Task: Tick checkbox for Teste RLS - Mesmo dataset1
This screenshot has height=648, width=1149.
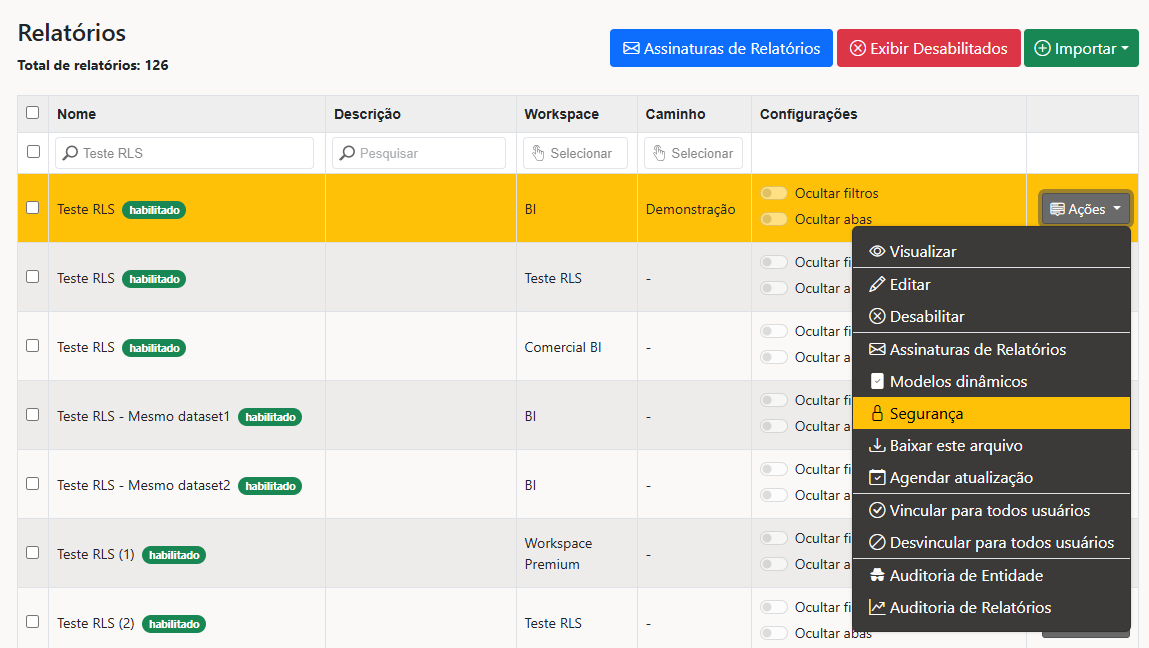Action: click(32, 415)
